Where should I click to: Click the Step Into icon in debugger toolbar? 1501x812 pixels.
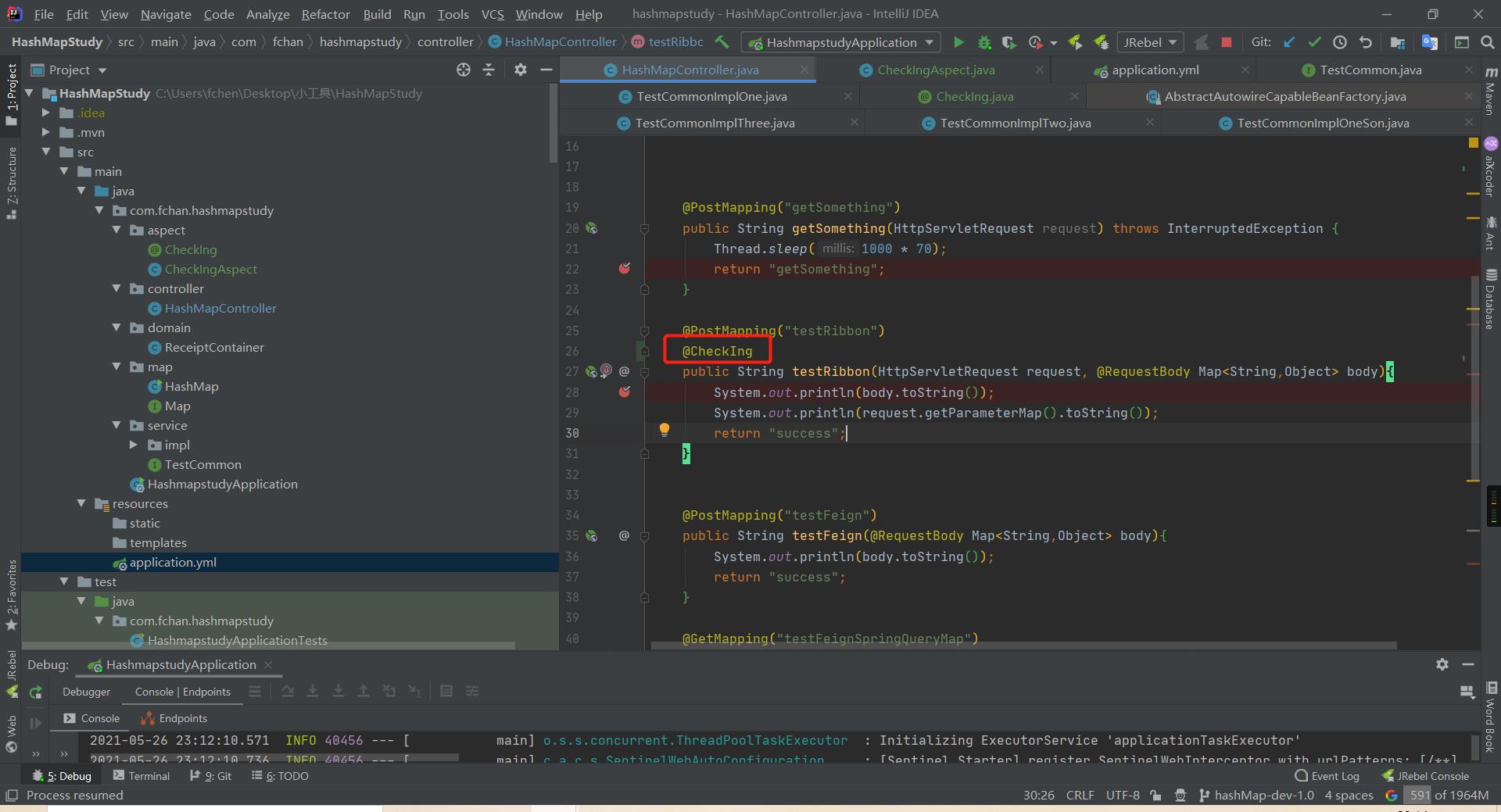tap(313, 691)
